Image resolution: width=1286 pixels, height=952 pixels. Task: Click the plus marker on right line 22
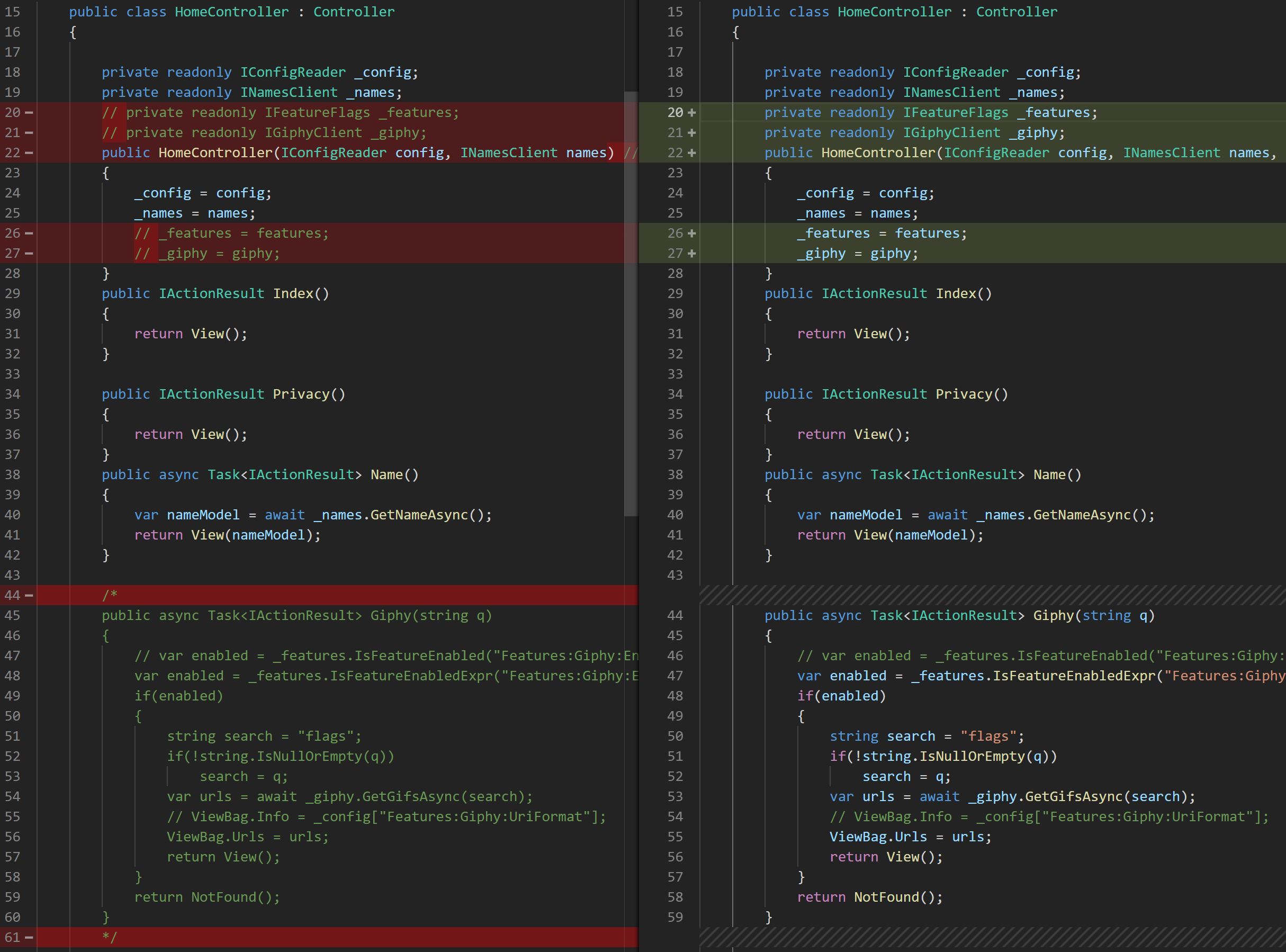click(691, 154)
